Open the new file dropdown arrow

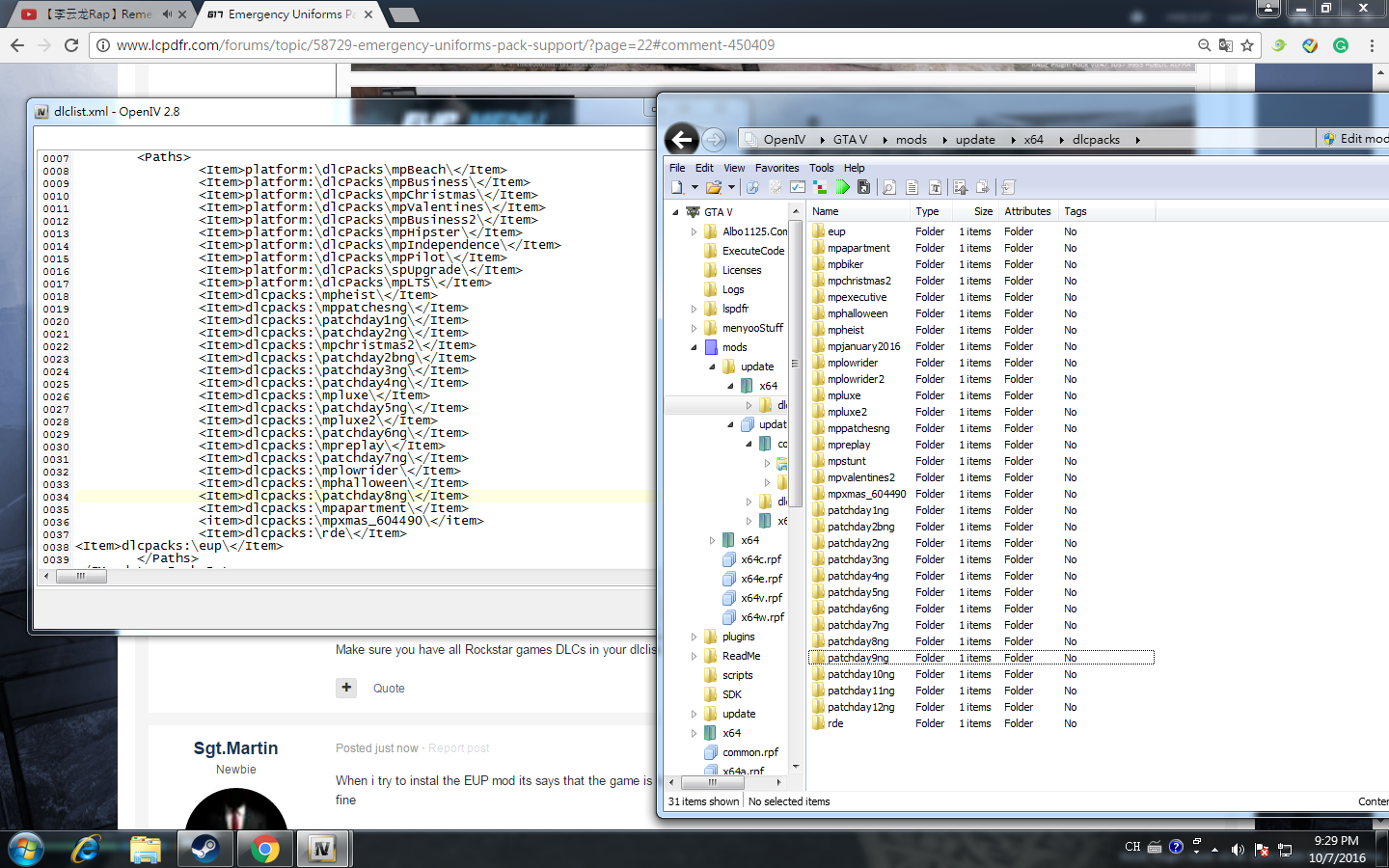(x=694, y=187)
